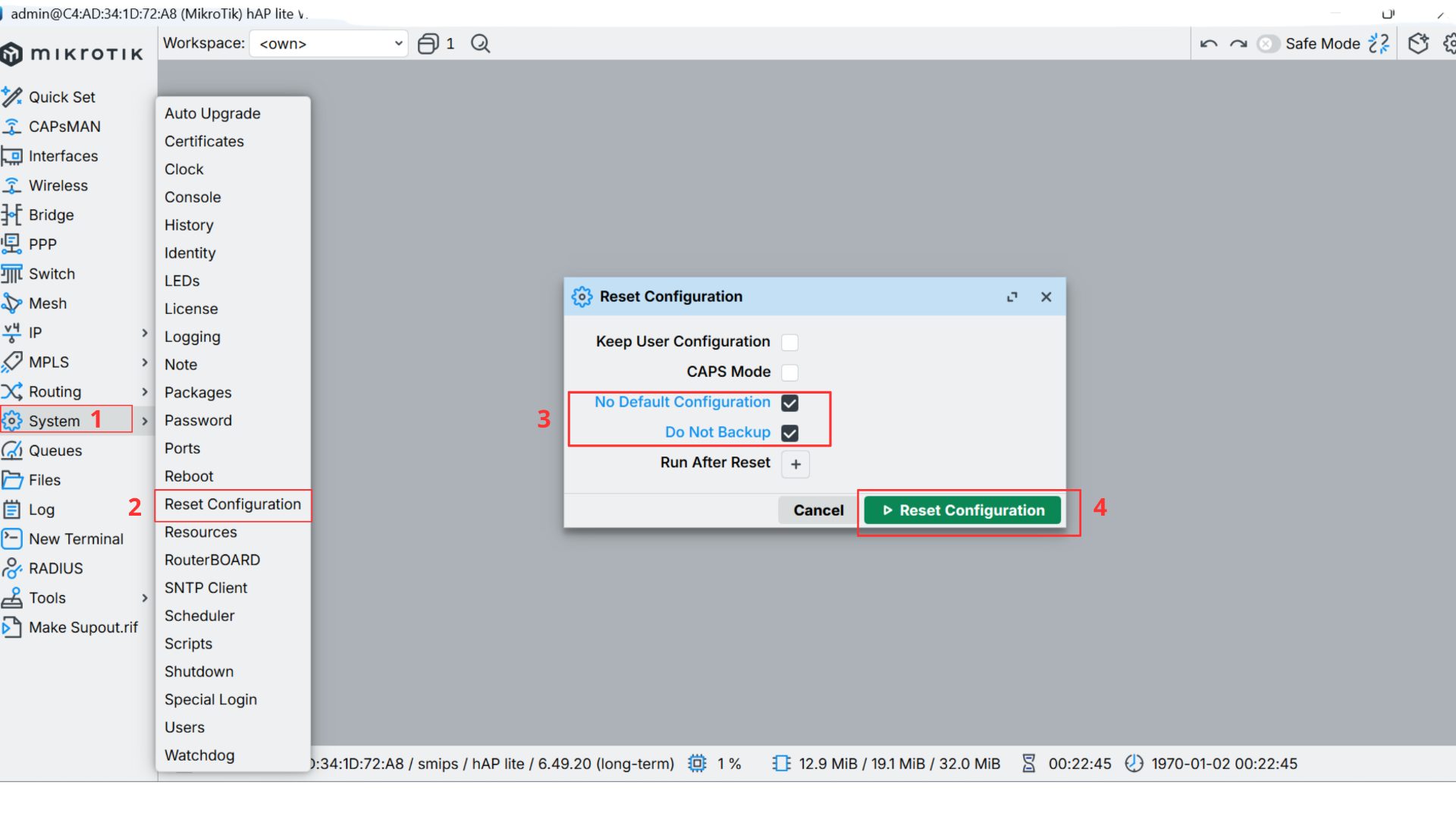Click the Interfaces sidebar icon
Image resolution: width=1456 pixels, height=819 pixels.
click(x=12, y=155)
